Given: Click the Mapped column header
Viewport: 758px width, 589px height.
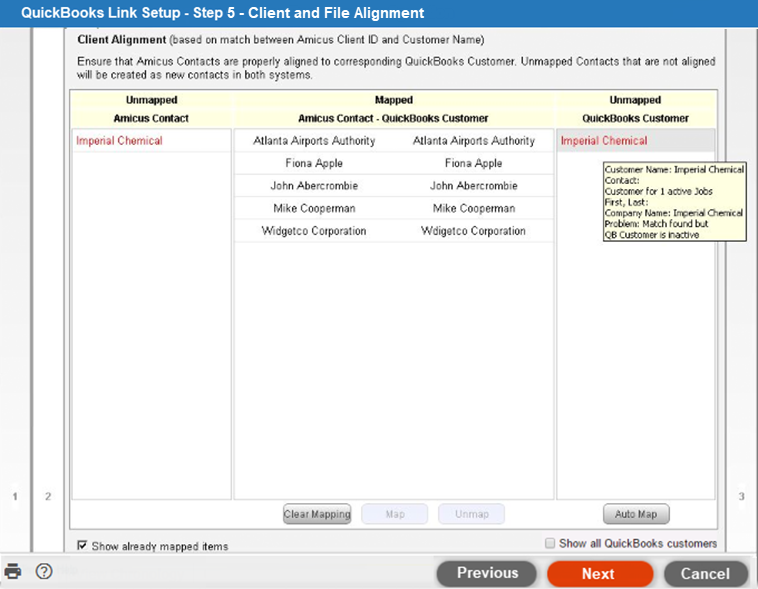Looking at the screenshot, I should pyautogui.click(x=394, y=100).
